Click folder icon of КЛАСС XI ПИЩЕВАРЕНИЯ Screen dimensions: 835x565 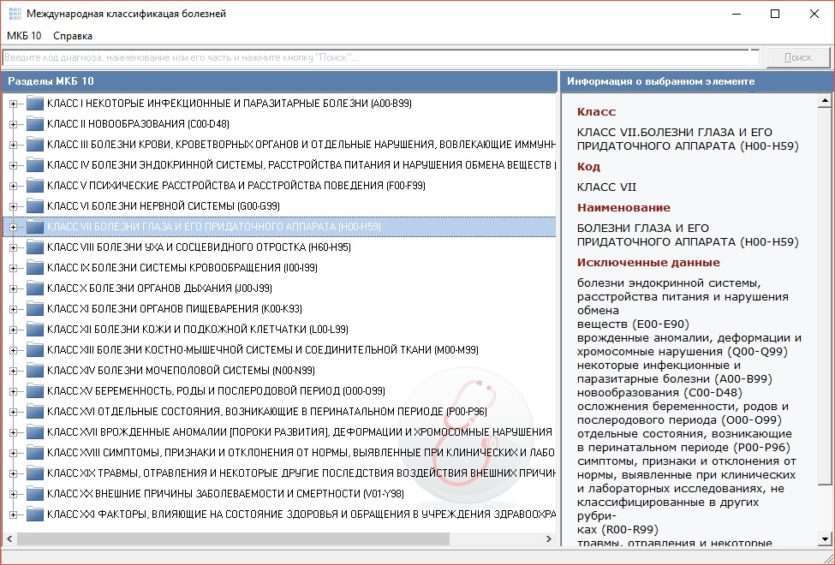pyautogui.click(x=35, y=309)
